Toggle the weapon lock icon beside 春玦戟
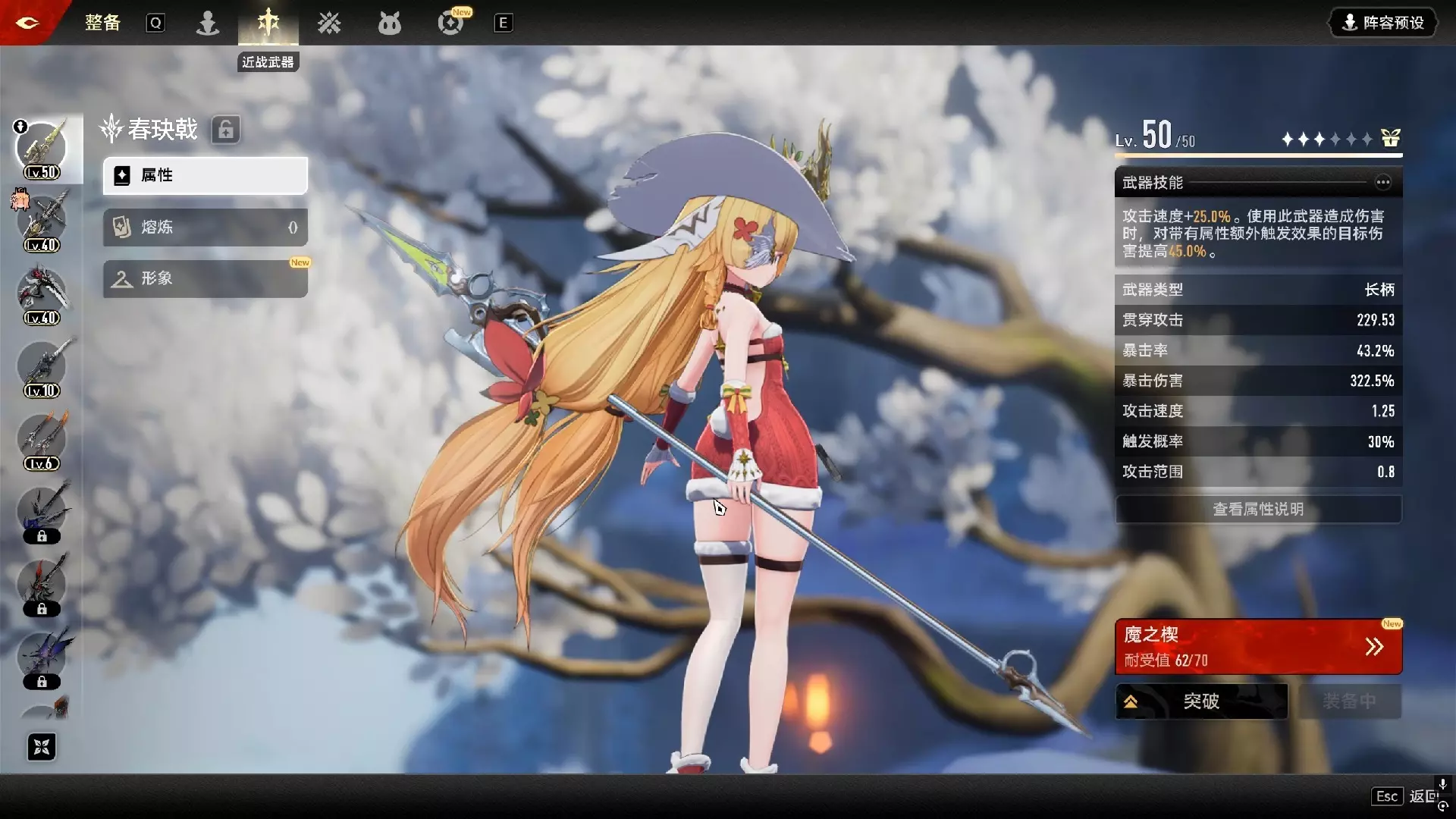The image size is (1456, 819). (x=225, y=130)
